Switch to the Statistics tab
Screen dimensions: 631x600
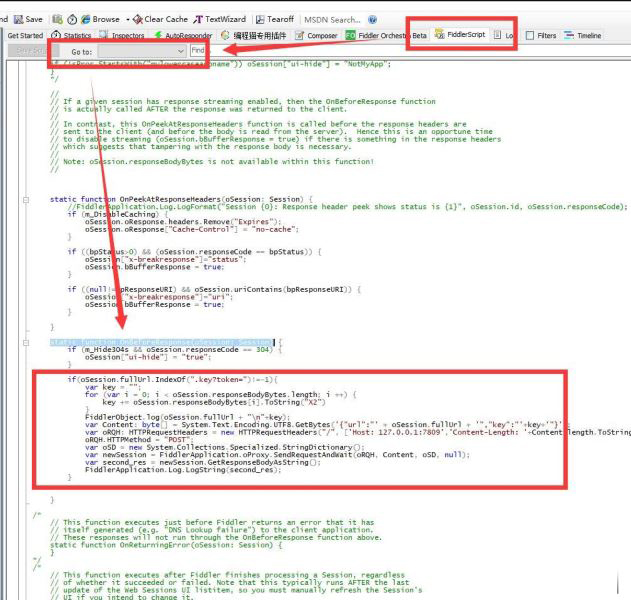(x=71, y=35)
